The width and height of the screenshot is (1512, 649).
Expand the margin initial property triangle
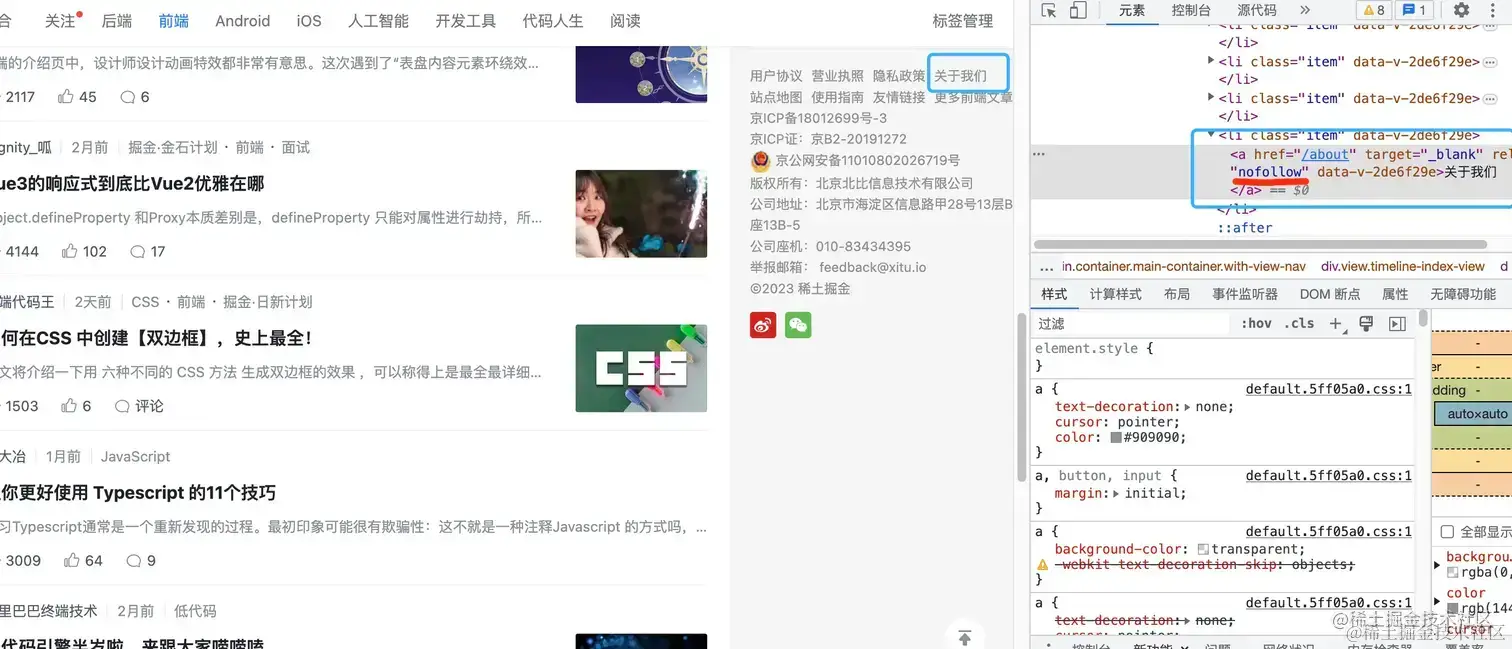click(1115, 493)
